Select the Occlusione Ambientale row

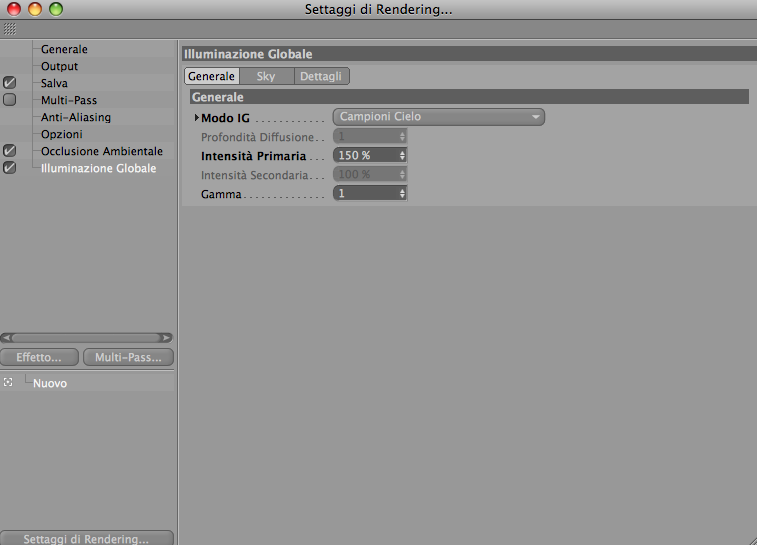[x=102, y=151]
